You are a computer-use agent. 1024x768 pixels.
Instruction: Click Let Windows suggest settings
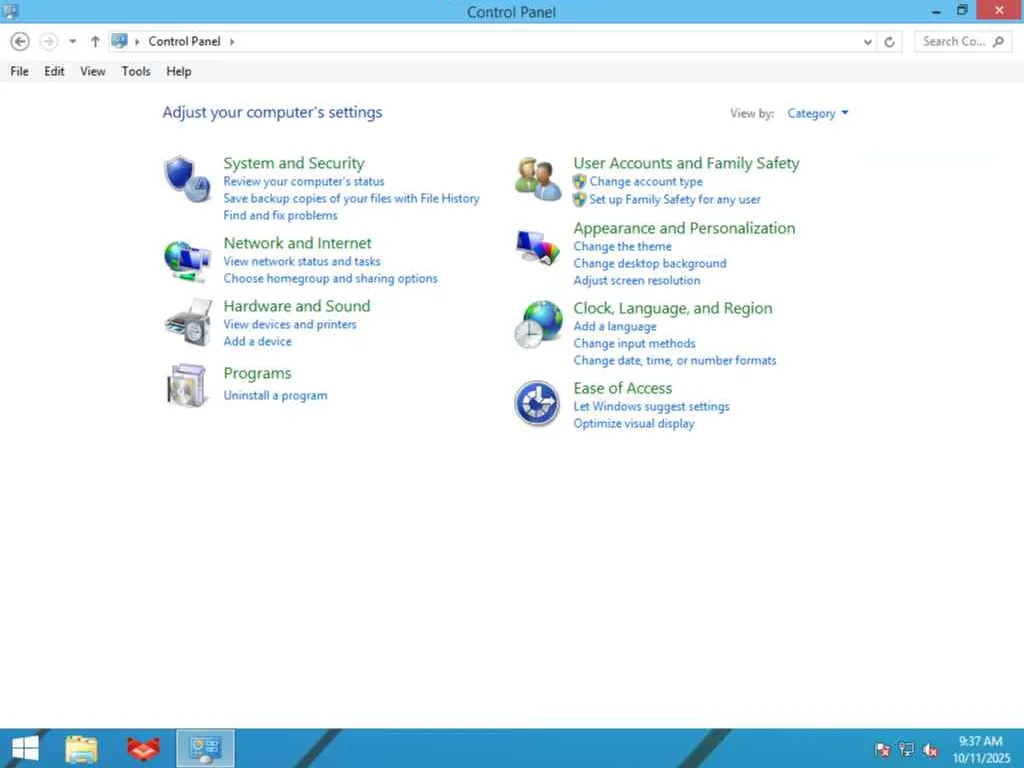[651, 406]
